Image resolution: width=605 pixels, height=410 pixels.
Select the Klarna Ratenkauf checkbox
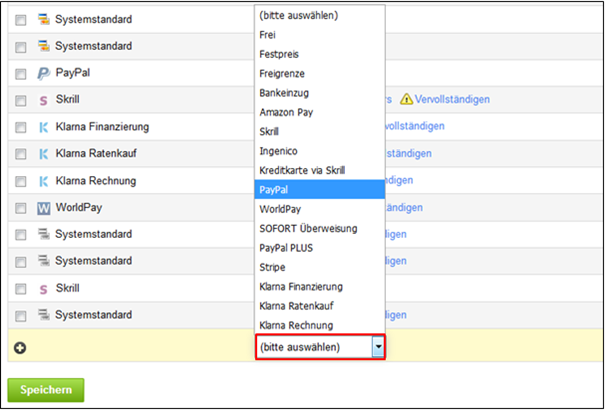coord(20,154)
